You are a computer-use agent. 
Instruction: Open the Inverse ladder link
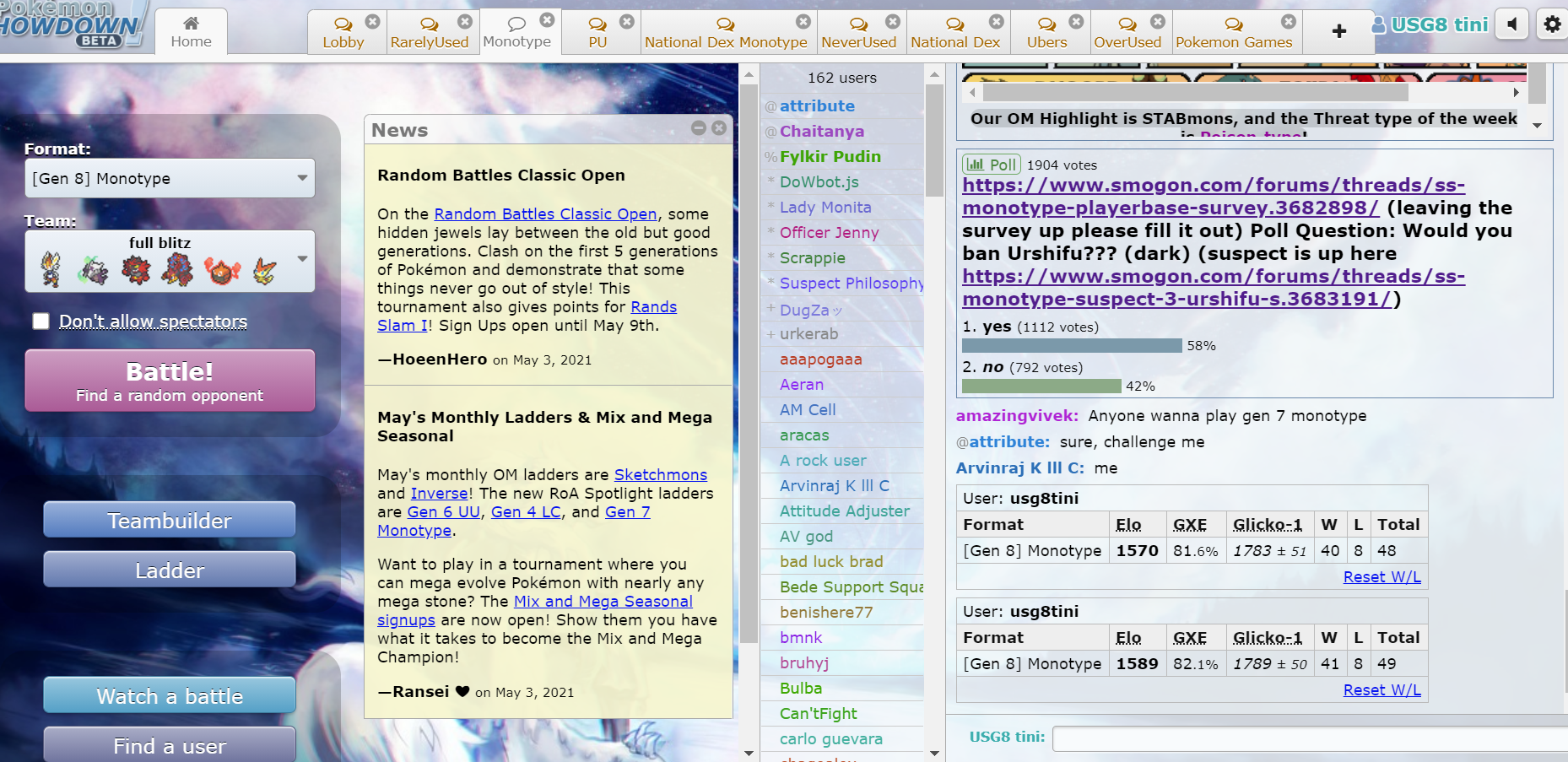click(439, 494)
